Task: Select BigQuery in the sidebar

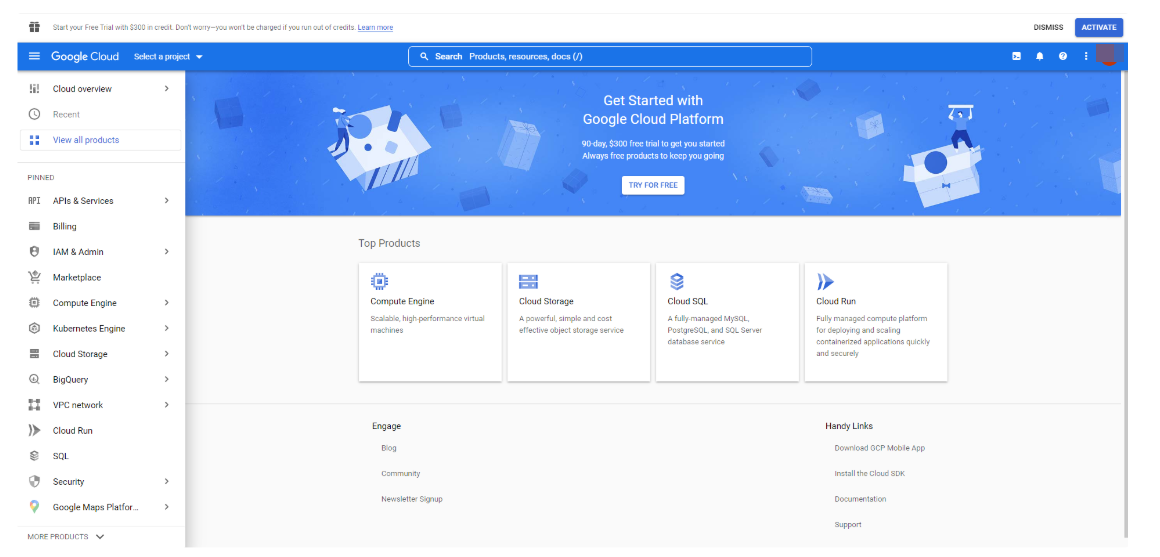Action: [x=70, y=380]
